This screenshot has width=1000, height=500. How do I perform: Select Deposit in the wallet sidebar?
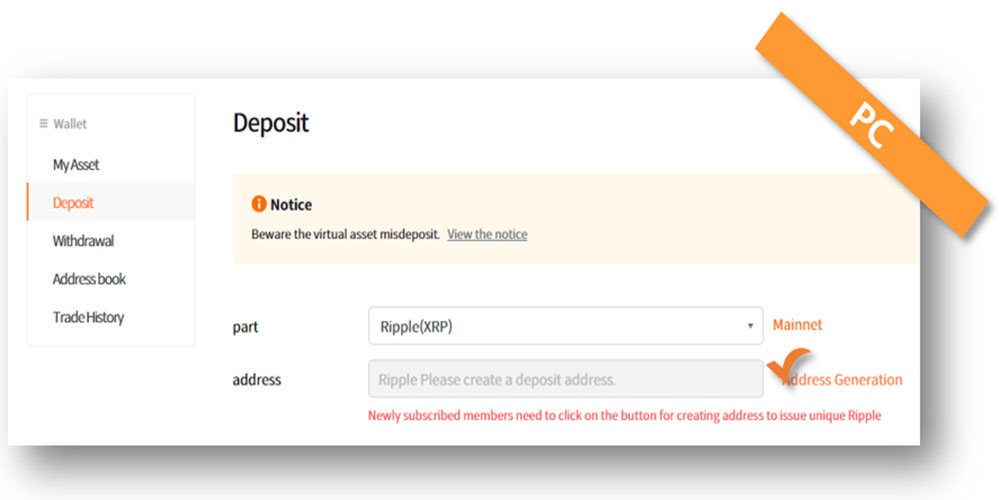point(73,203)
